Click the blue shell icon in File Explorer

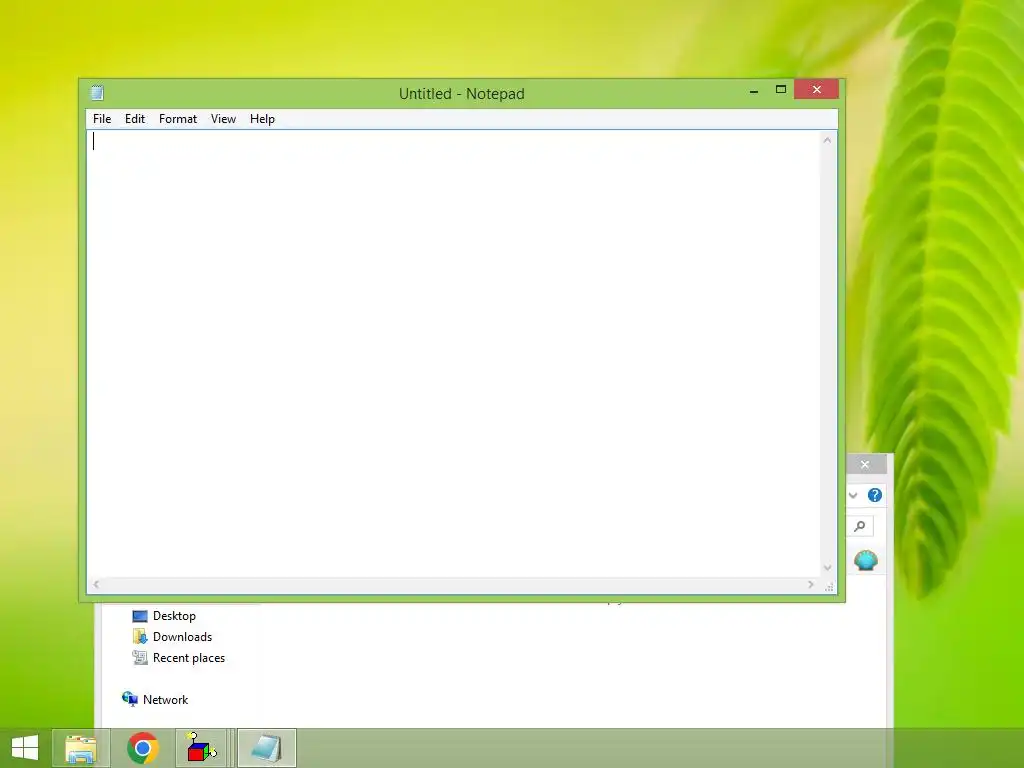click(866, 560)
